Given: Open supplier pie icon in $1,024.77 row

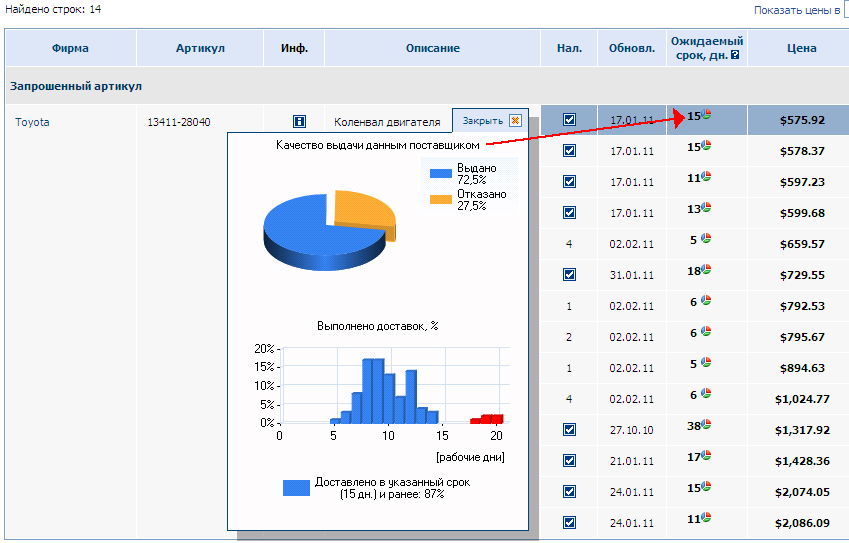Looking at the screenshot, I should (706, 393).
